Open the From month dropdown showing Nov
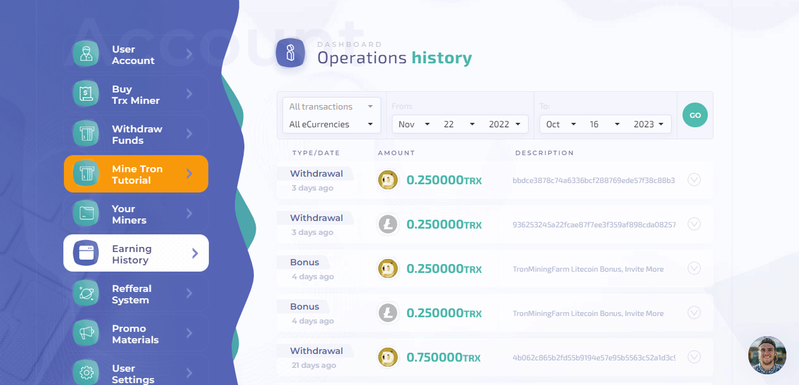 414,124
